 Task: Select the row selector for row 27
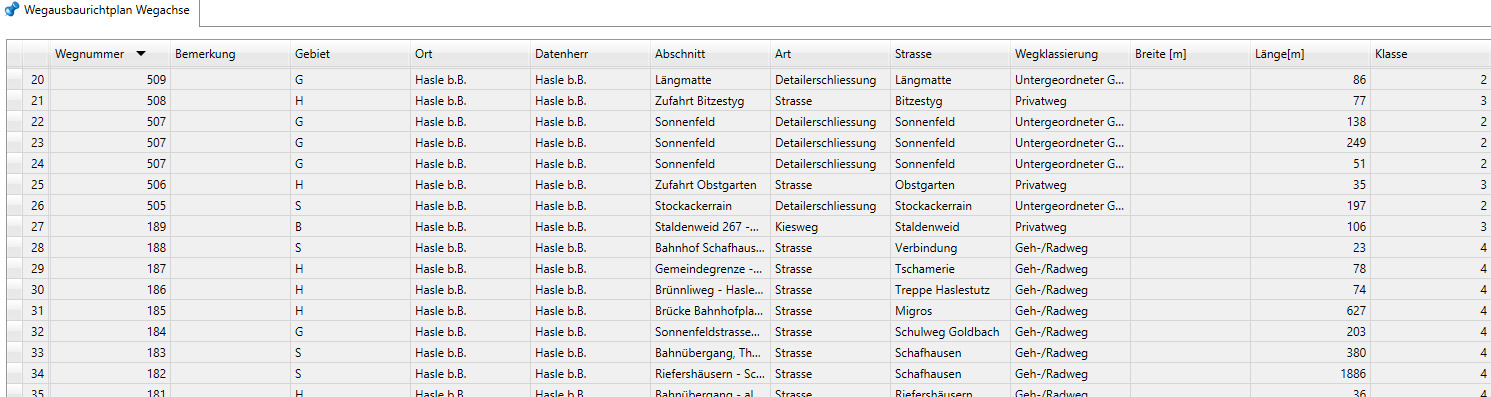[14, 227]
